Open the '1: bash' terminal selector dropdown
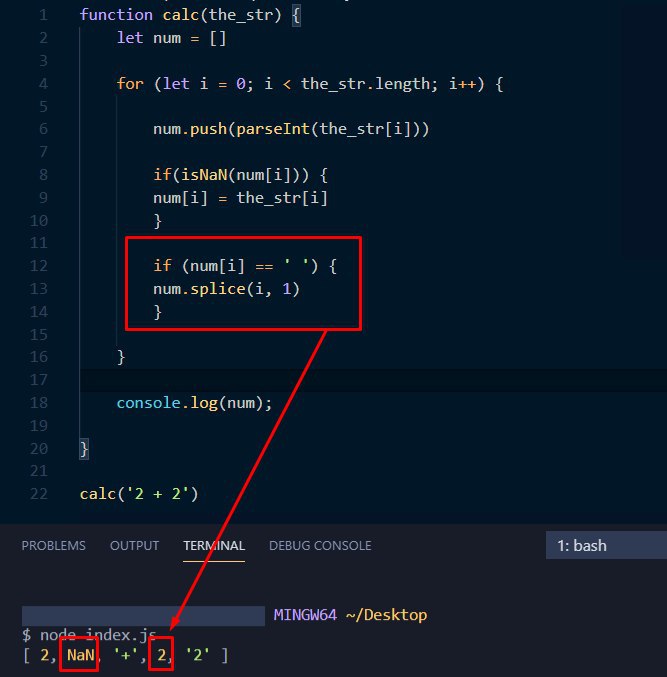The image size is (667, 677). (606, 545)
